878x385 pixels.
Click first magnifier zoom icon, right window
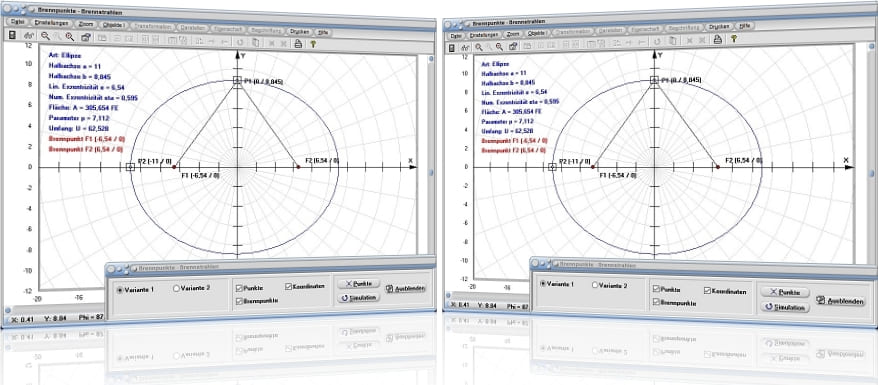tap(479, 47)
